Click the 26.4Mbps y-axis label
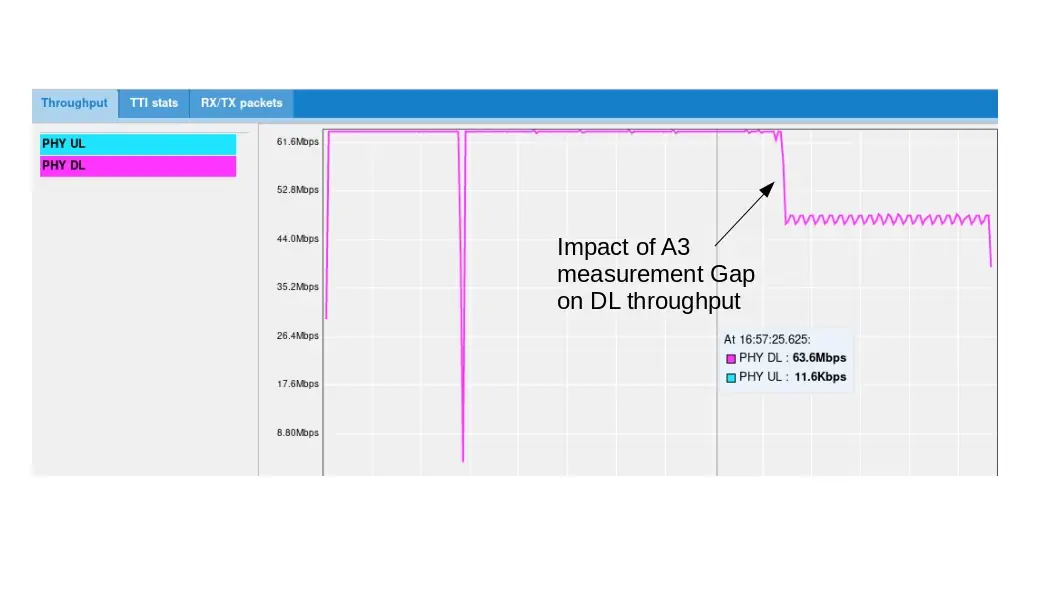The height and width of the screenshot is (595, 1058). [x=298, y=336]
